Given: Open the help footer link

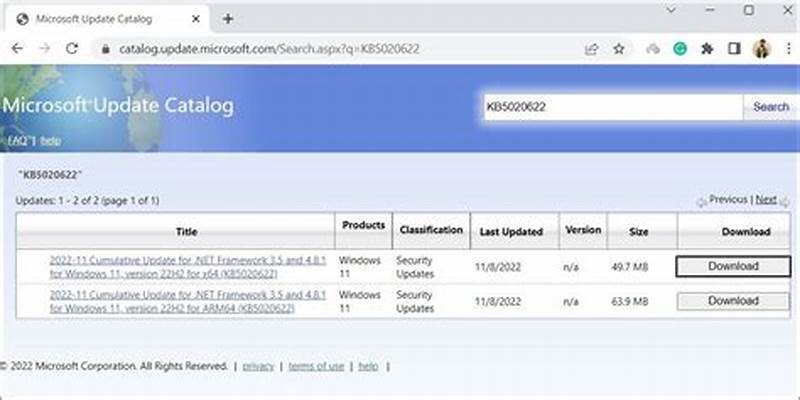Looking at the screenshot, I should pyautogui.click(x=368, y=366).
